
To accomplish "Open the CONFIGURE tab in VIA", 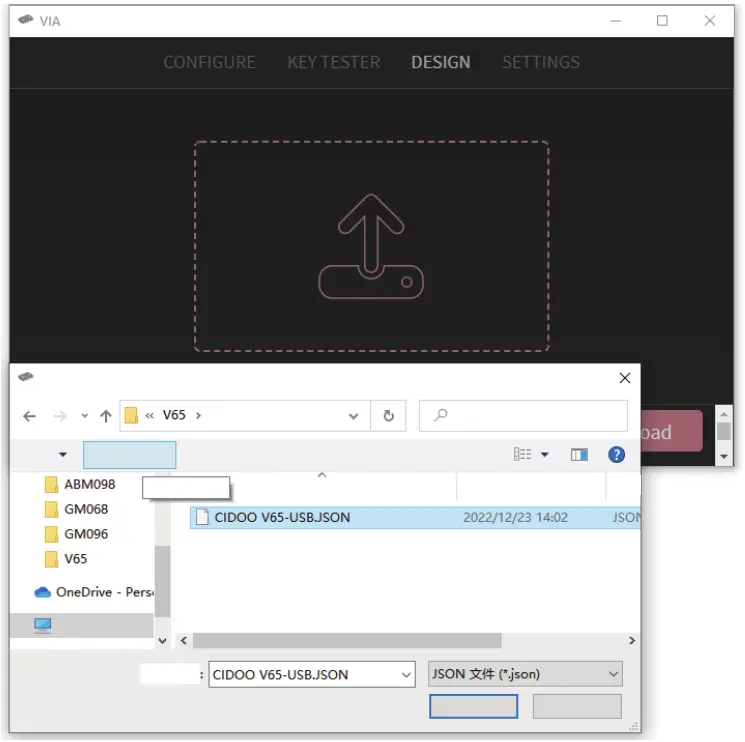I will click(210, 62).
